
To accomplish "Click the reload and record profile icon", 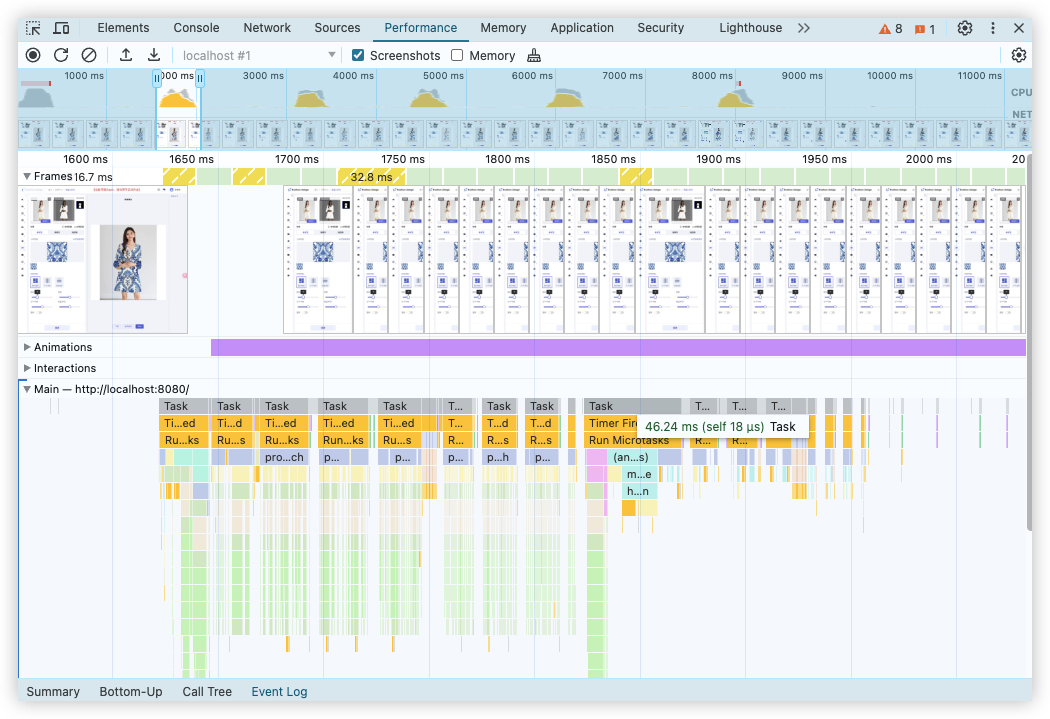I will click(x=61, y=56).
